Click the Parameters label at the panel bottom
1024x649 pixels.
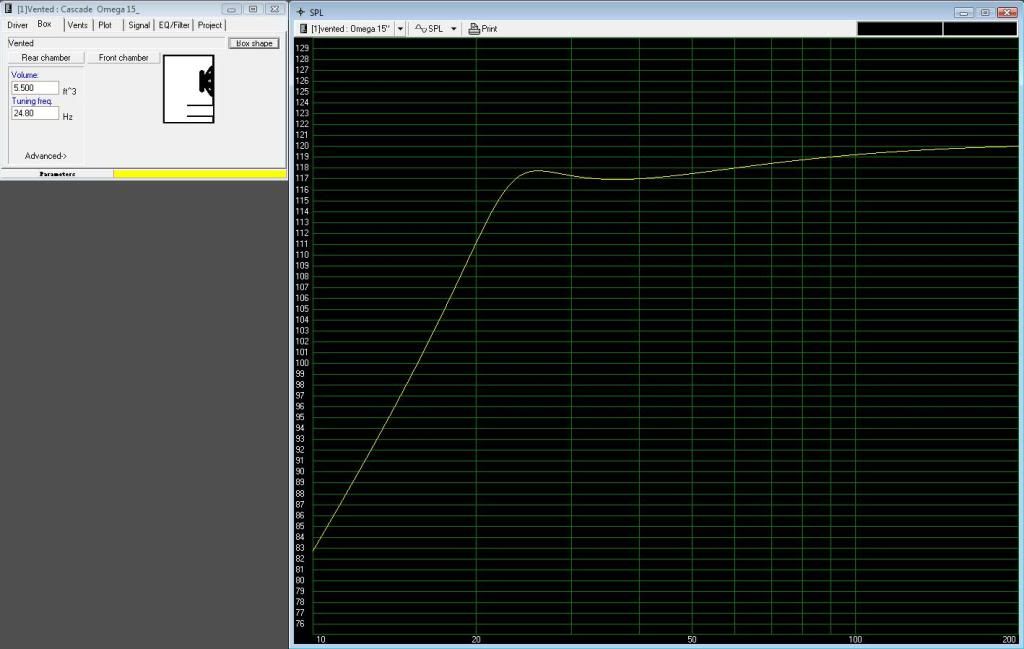pyautogui.click(x=57, y=174)
